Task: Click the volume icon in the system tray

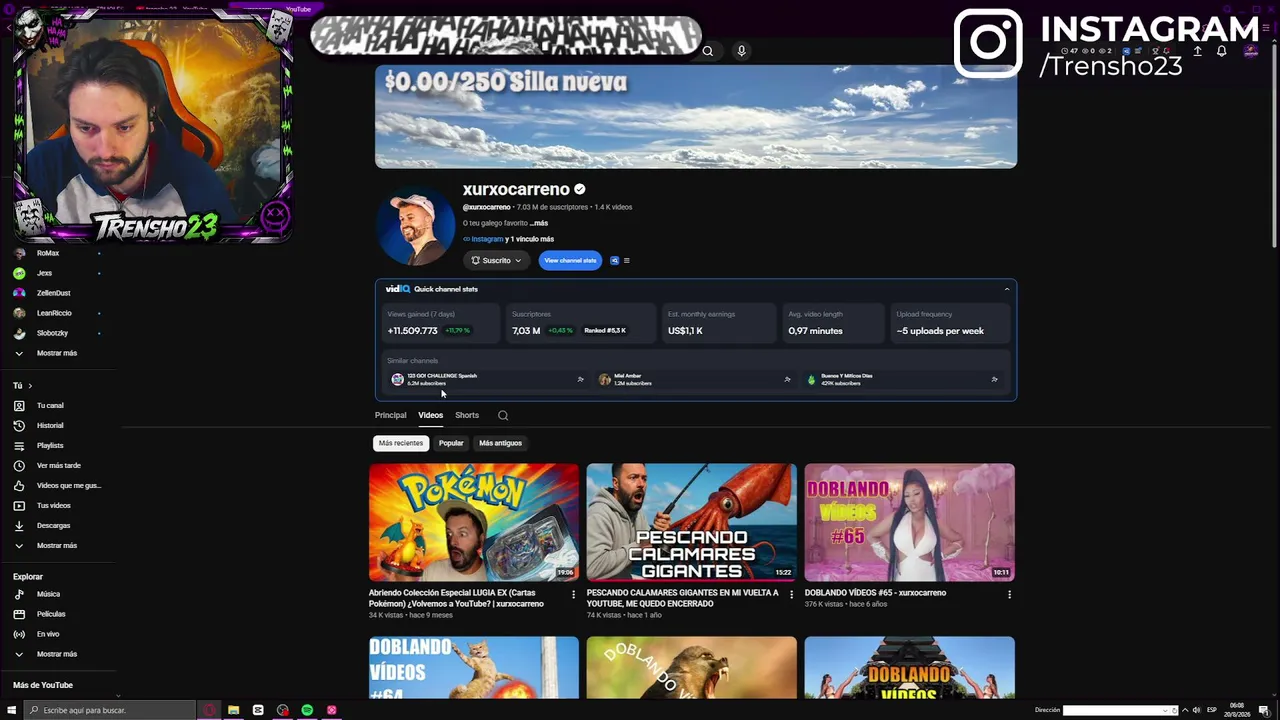Action: [x=1196, y=710]
